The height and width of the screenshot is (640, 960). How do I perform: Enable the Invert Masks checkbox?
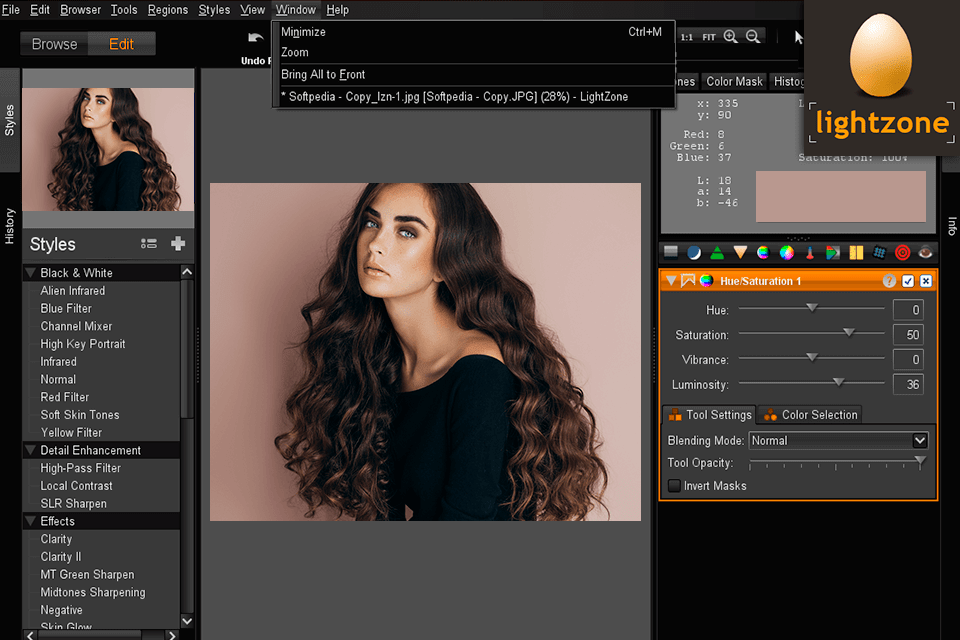(675, 486)
